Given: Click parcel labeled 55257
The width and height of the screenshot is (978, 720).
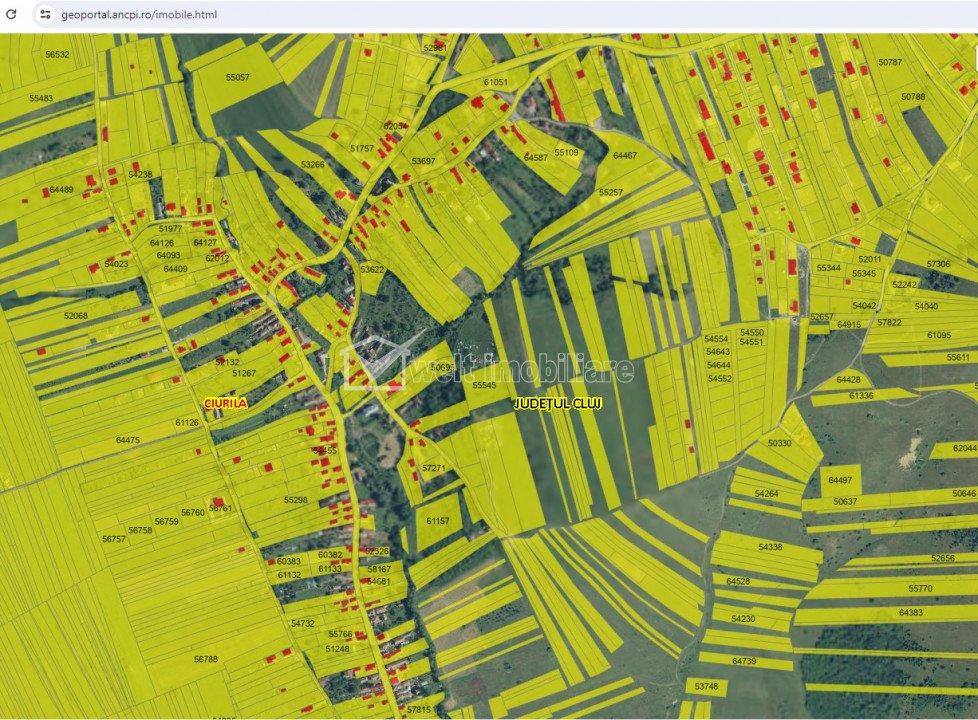Looking at the screenshot, I should [x=610, y=192].
